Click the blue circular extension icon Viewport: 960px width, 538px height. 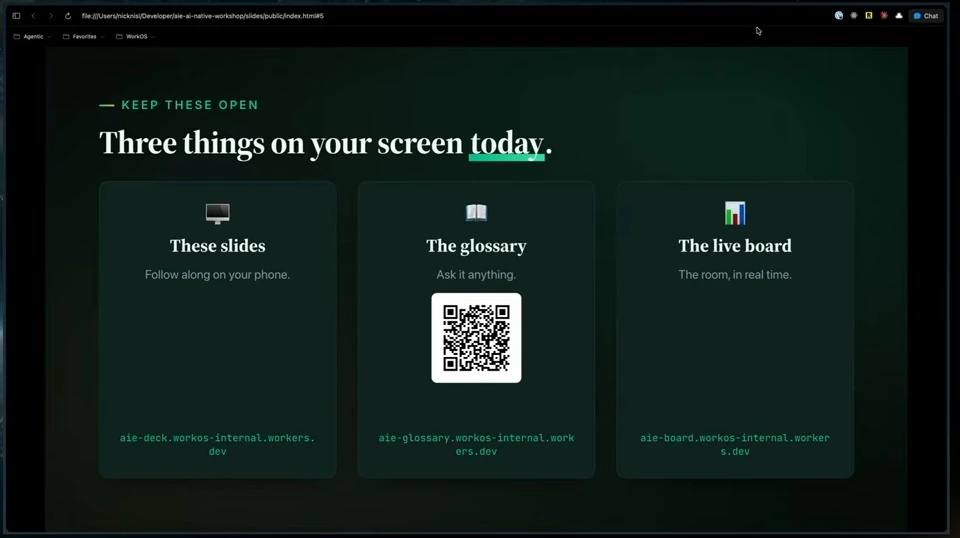pyautogui.click(x=839, y=16)
